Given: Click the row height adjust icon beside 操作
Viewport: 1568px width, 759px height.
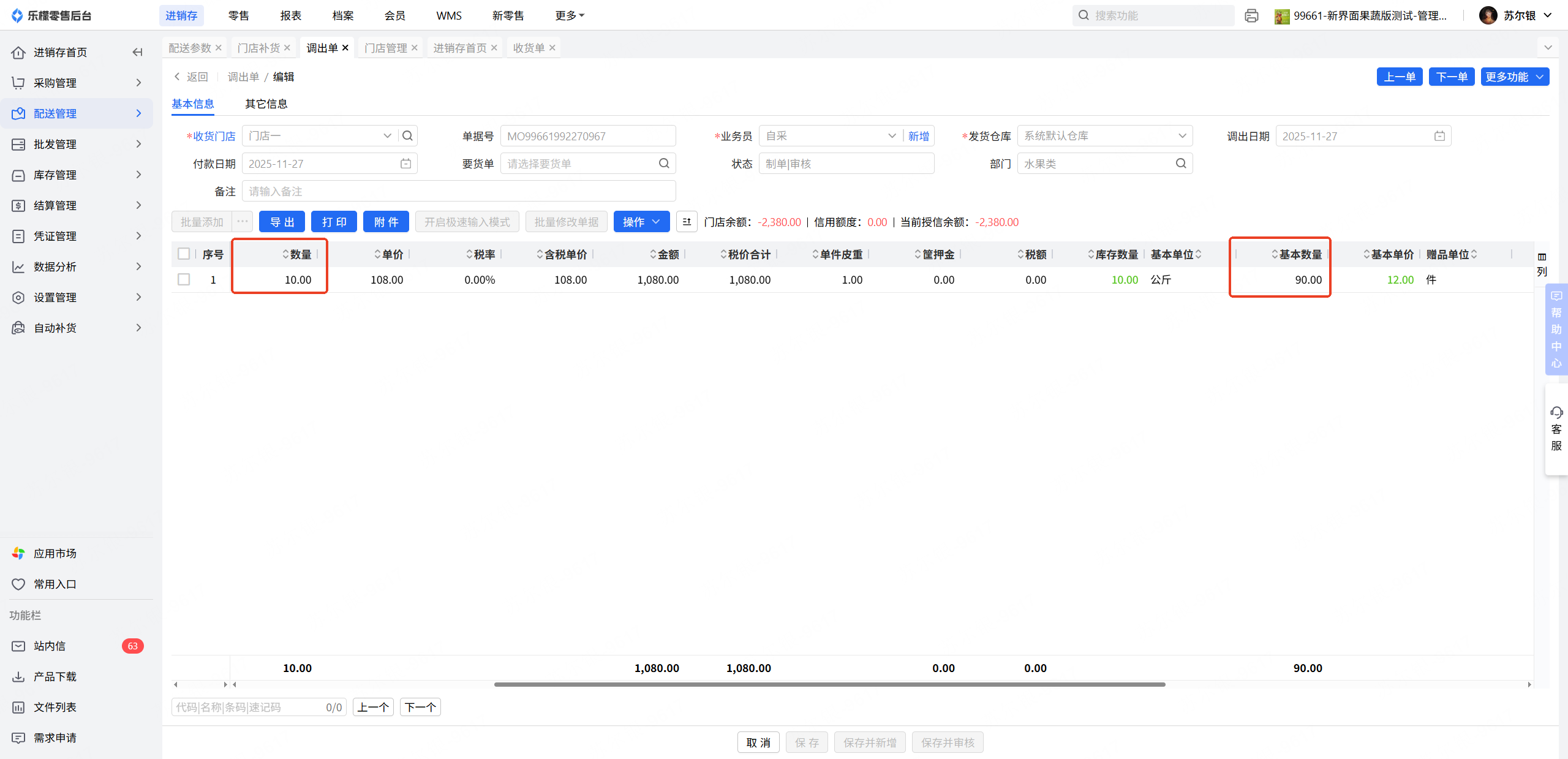Looking at the screenshot, I should (x=687, y=222).
